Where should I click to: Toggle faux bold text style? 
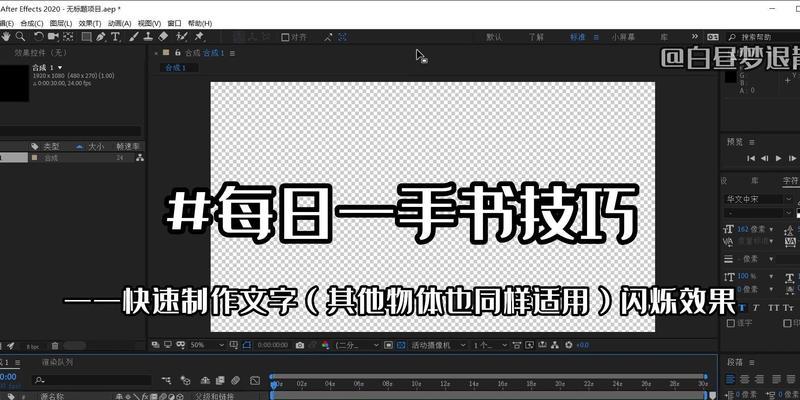[x=742, y=308]
